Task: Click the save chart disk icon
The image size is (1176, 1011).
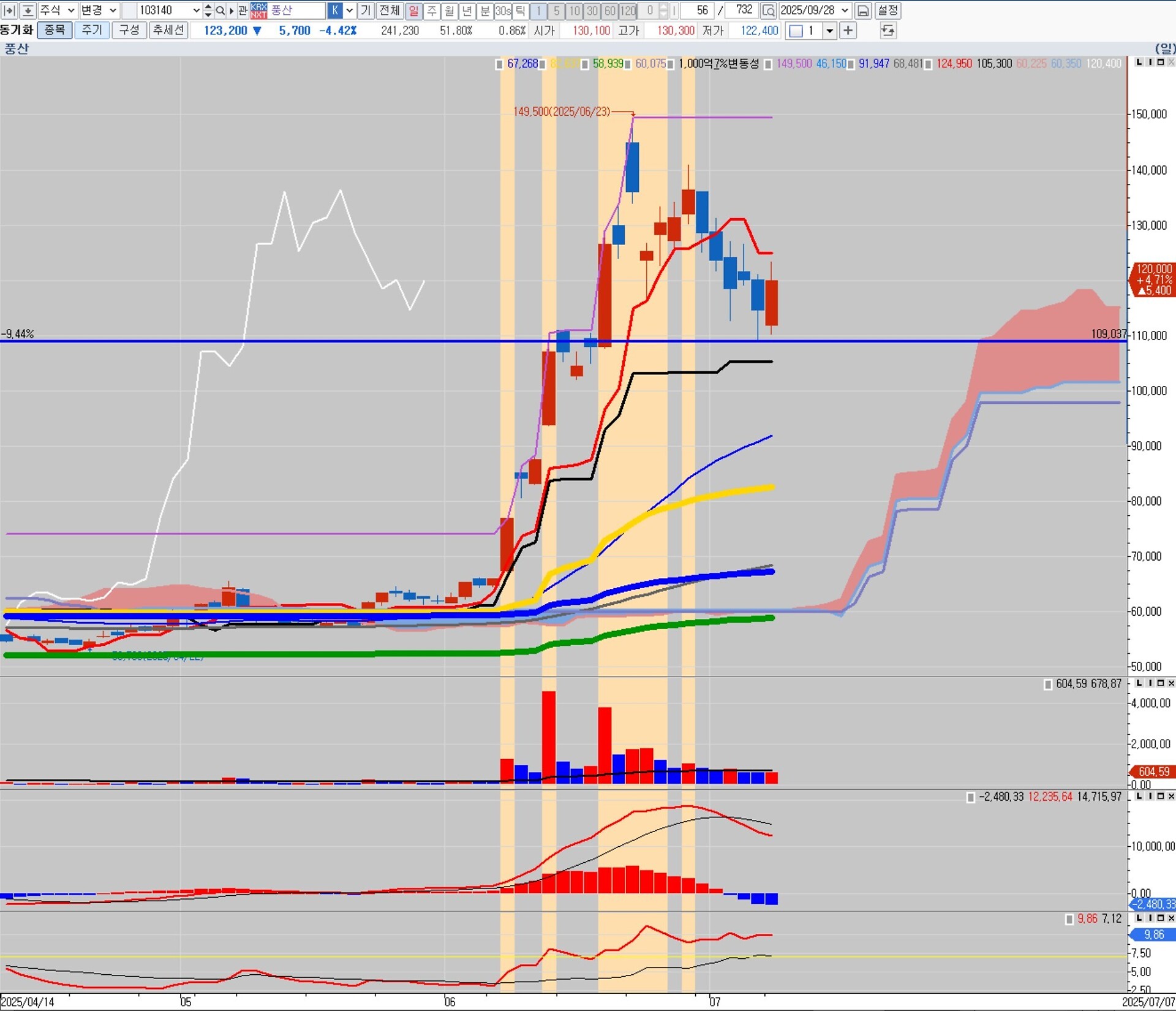Action: click(x=862, y=10)
